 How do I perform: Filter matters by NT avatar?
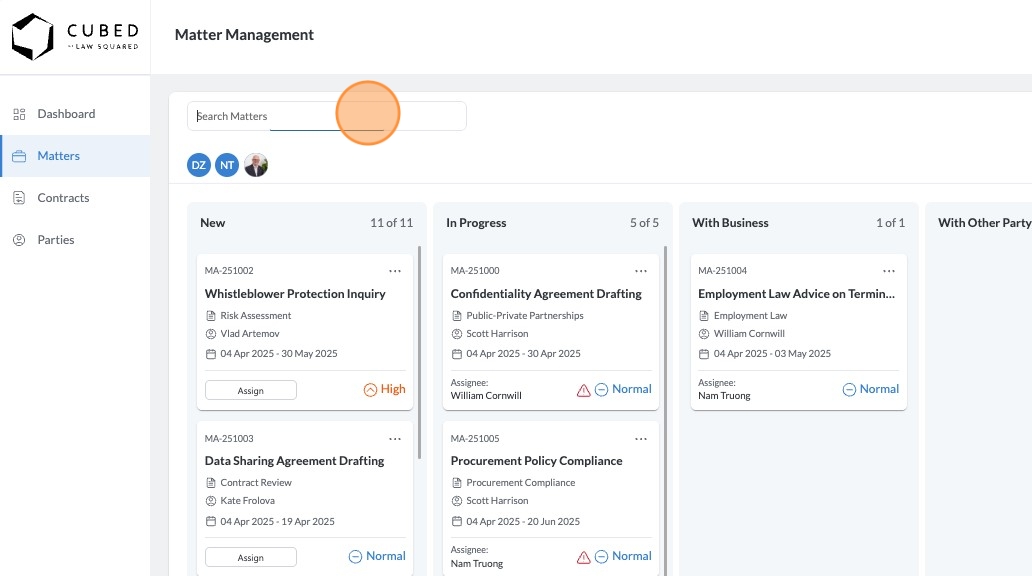point(227,165)
